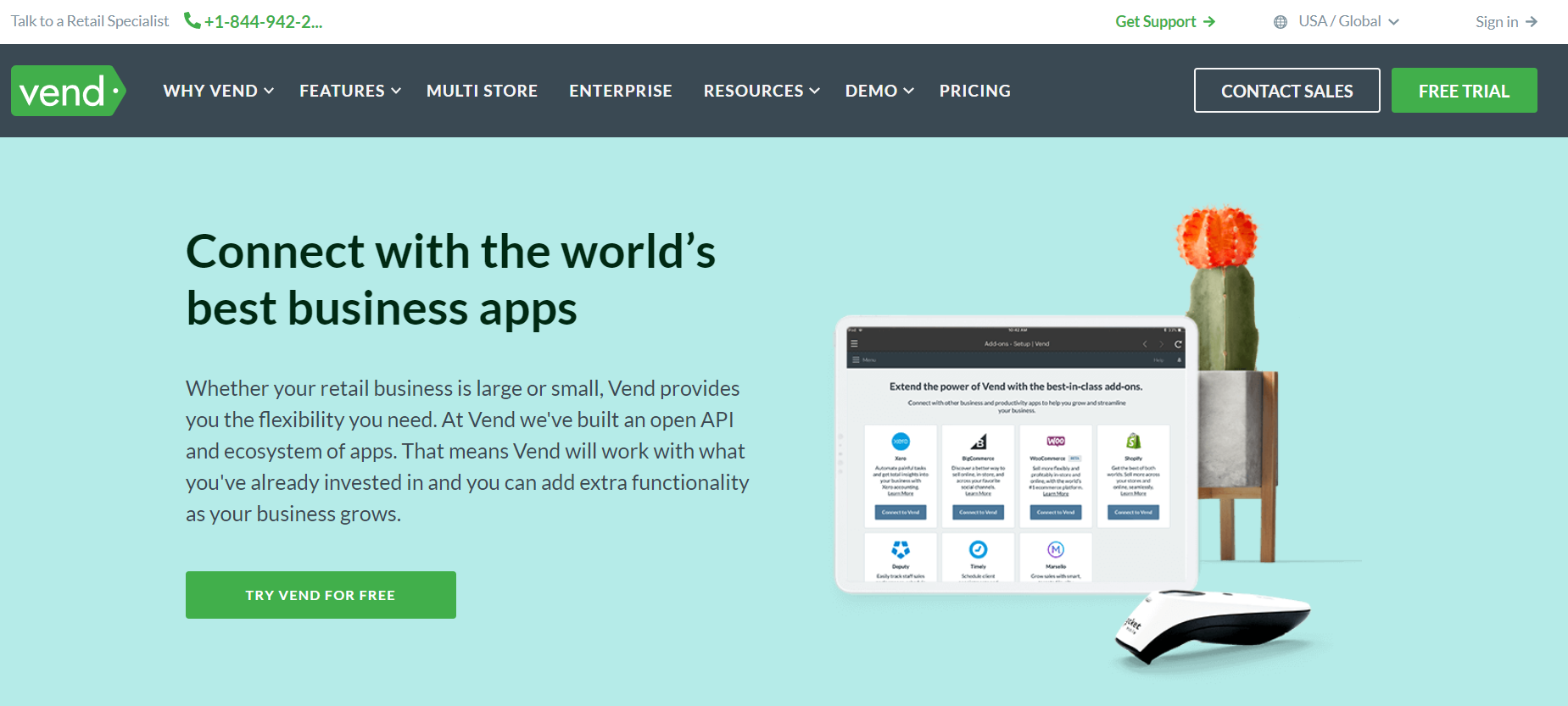Click the heading 'Connect with the world's best business apps'
Screen dimensions: 1568x706
451,280
